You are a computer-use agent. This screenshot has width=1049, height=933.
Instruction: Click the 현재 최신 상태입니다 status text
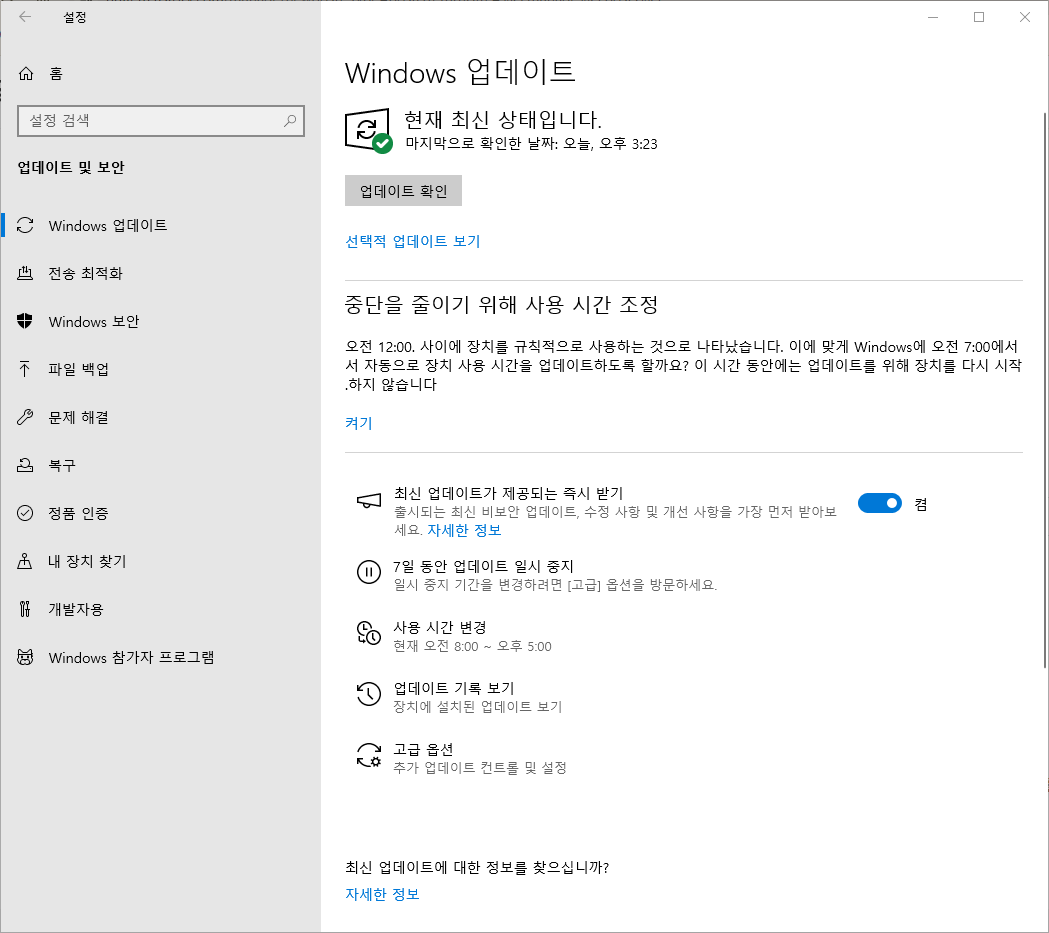[503, 120]
